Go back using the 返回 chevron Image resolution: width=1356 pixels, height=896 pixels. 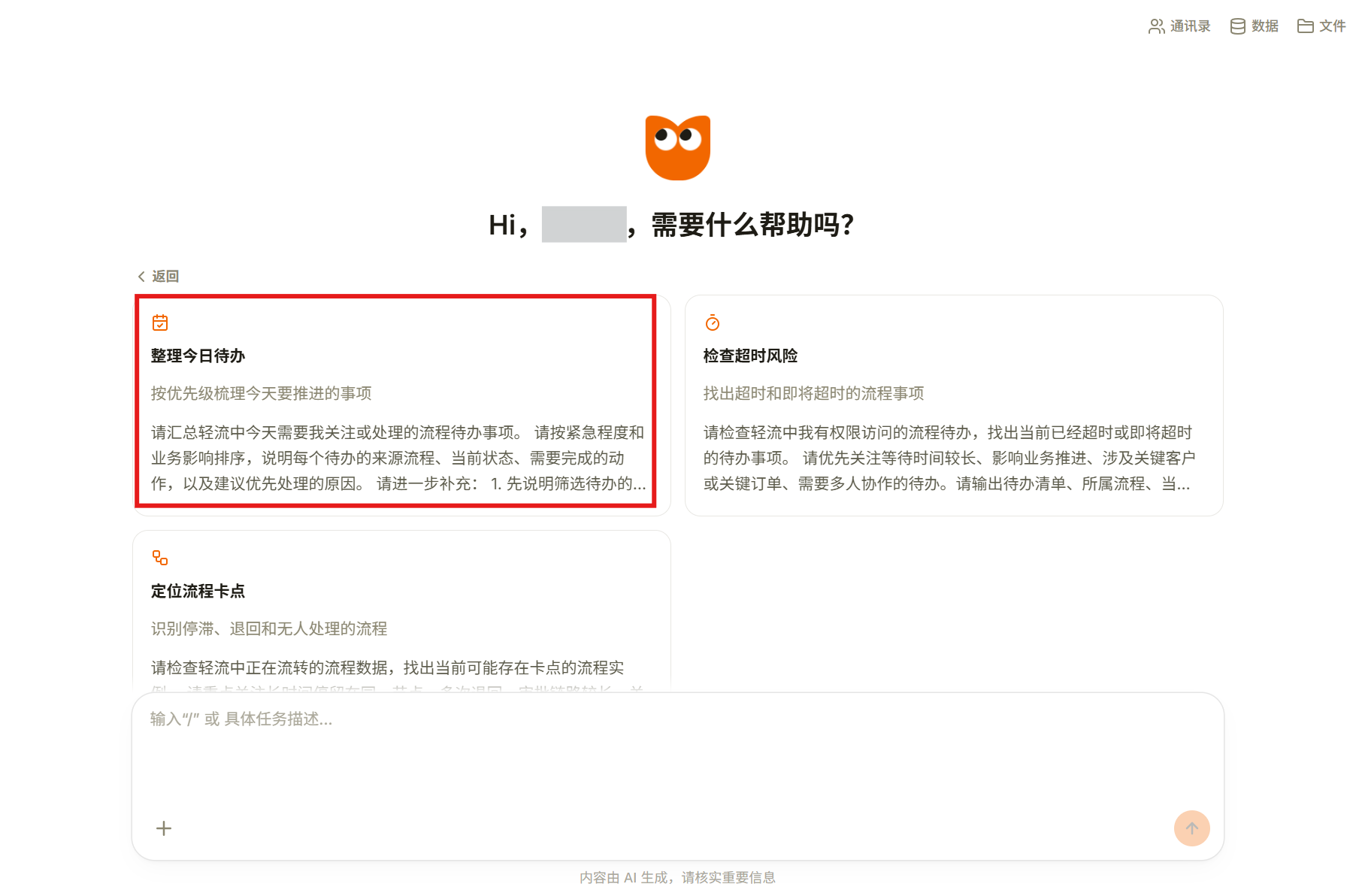(x=158, y=277)
